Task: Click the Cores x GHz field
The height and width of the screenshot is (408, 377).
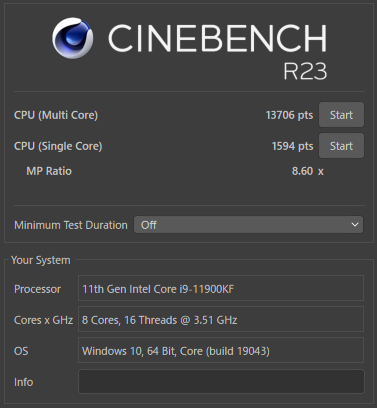Action: click(221, 319)
